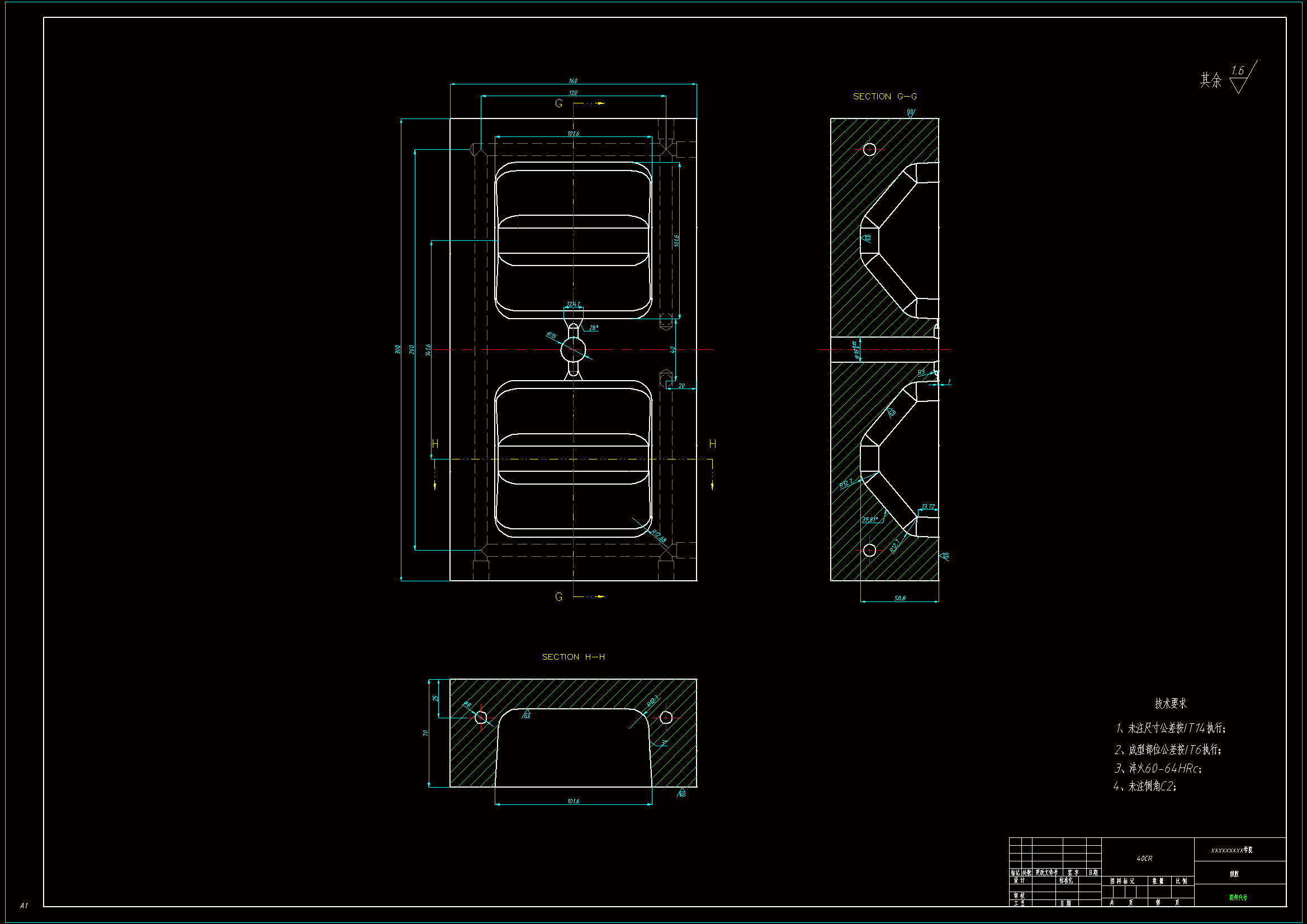Select the 技术要求 heading text

click(x=1171, y=704)
